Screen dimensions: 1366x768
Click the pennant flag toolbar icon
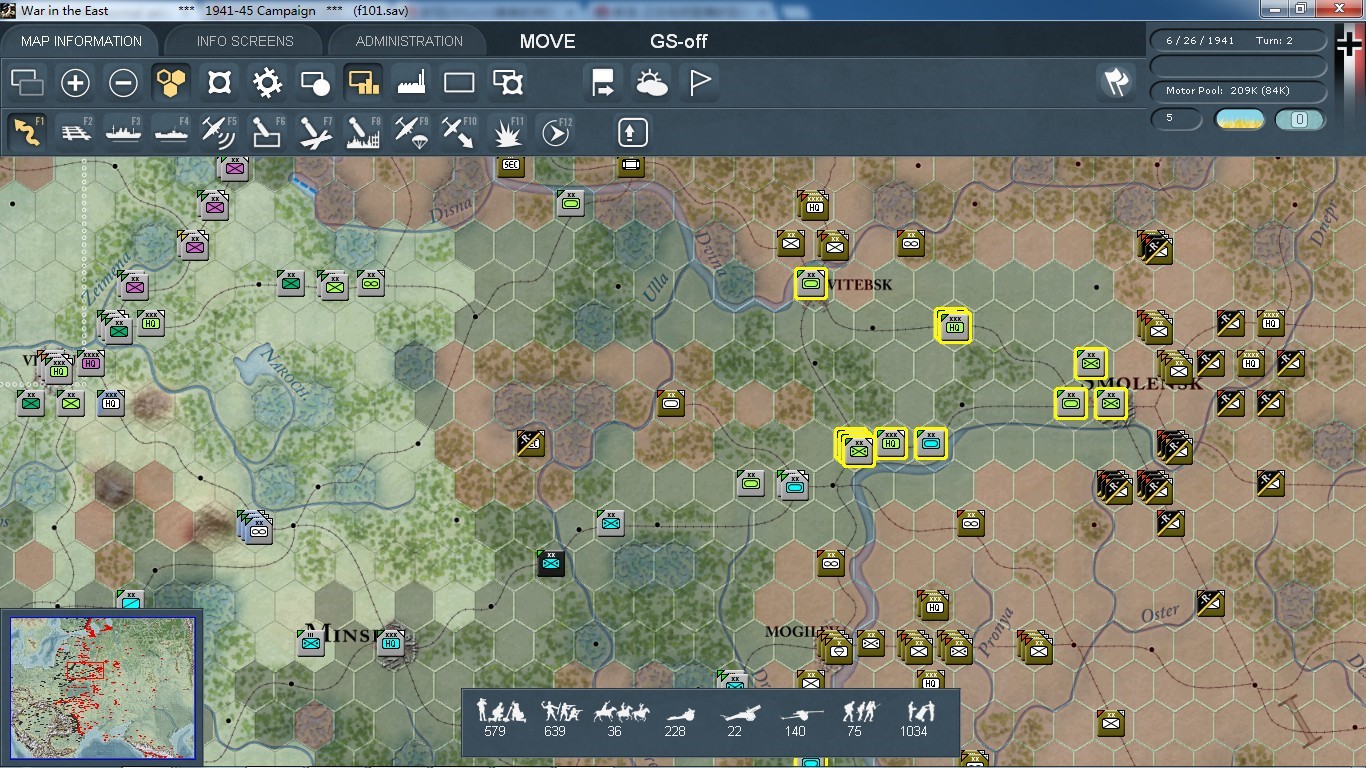click(x=700, y=83)
